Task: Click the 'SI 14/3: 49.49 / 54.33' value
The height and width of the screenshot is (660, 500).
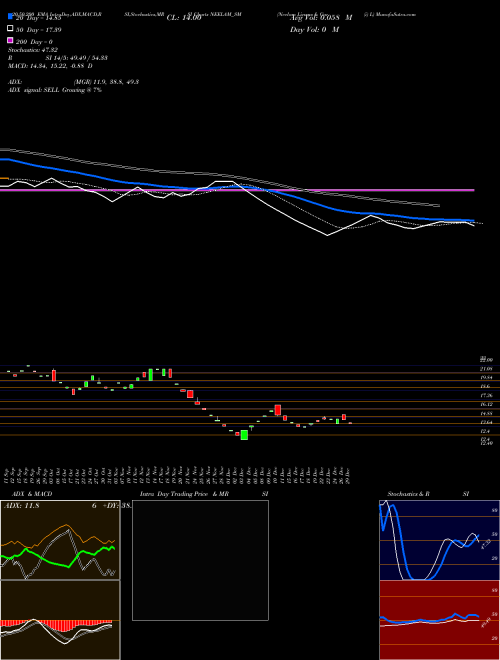Action: [x=76, y=58]
